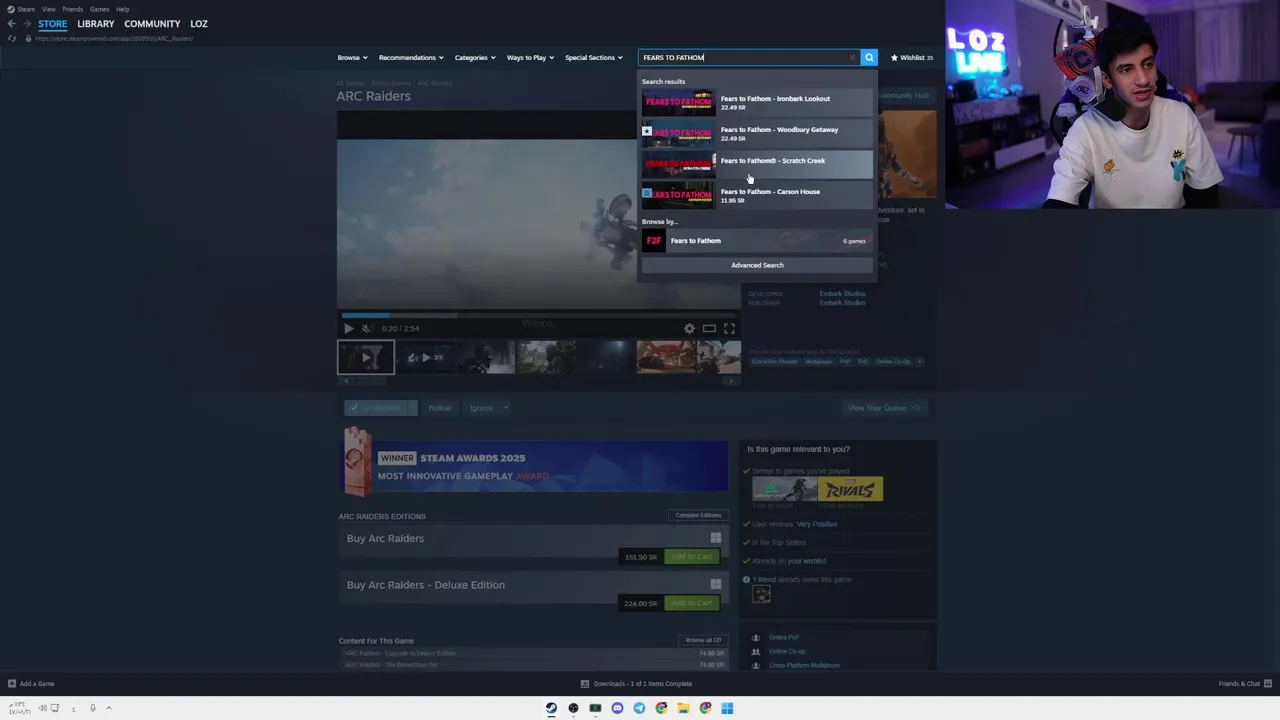Reload the store page

click(x=12, y=38)
